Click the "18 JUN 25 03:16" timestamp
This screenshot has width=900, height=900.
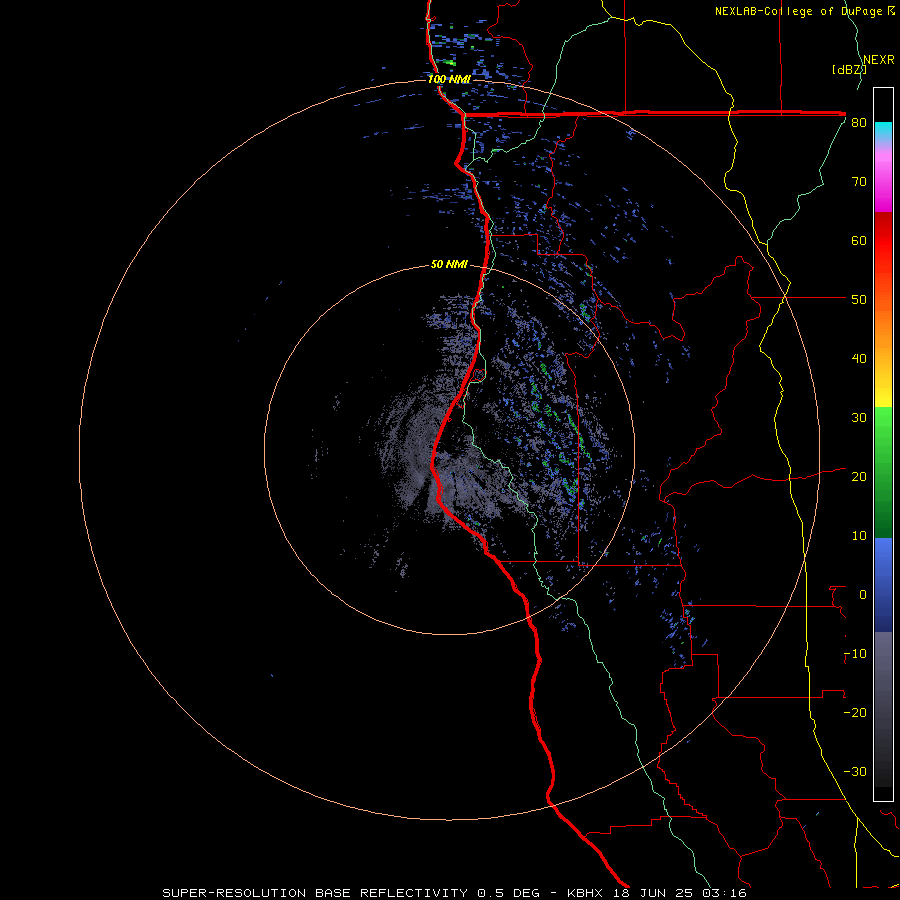[678, 893]
